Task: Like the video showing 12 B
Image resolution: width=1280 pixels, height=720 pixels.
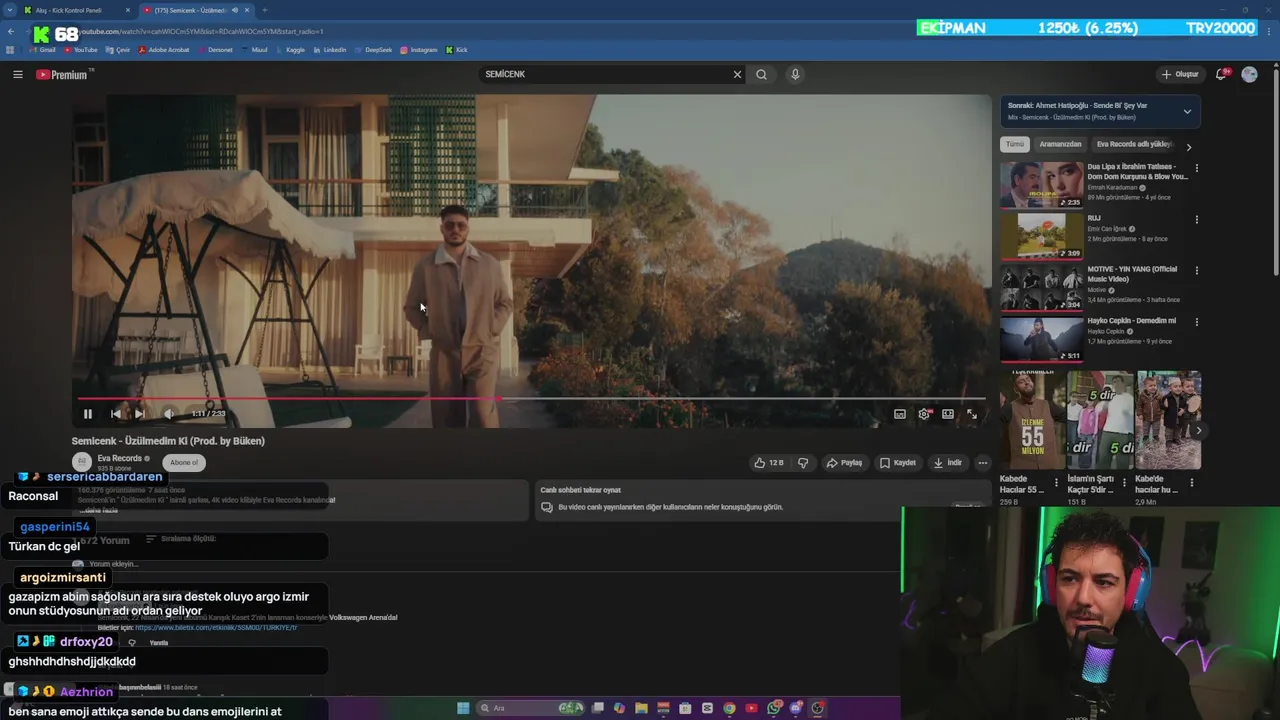Action: point(768,463)
